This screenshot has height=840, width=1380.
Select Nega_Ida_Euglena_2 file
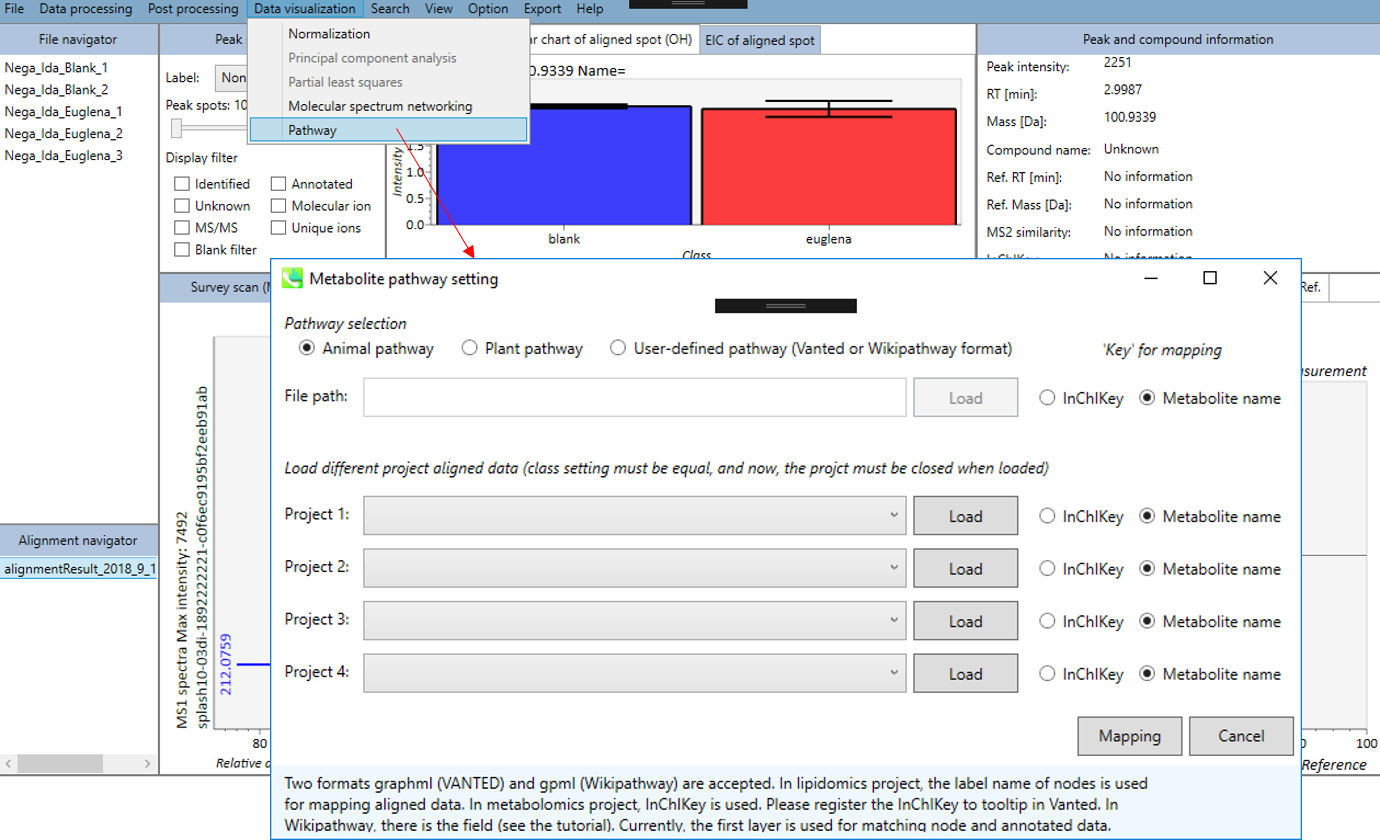[63, 134]
